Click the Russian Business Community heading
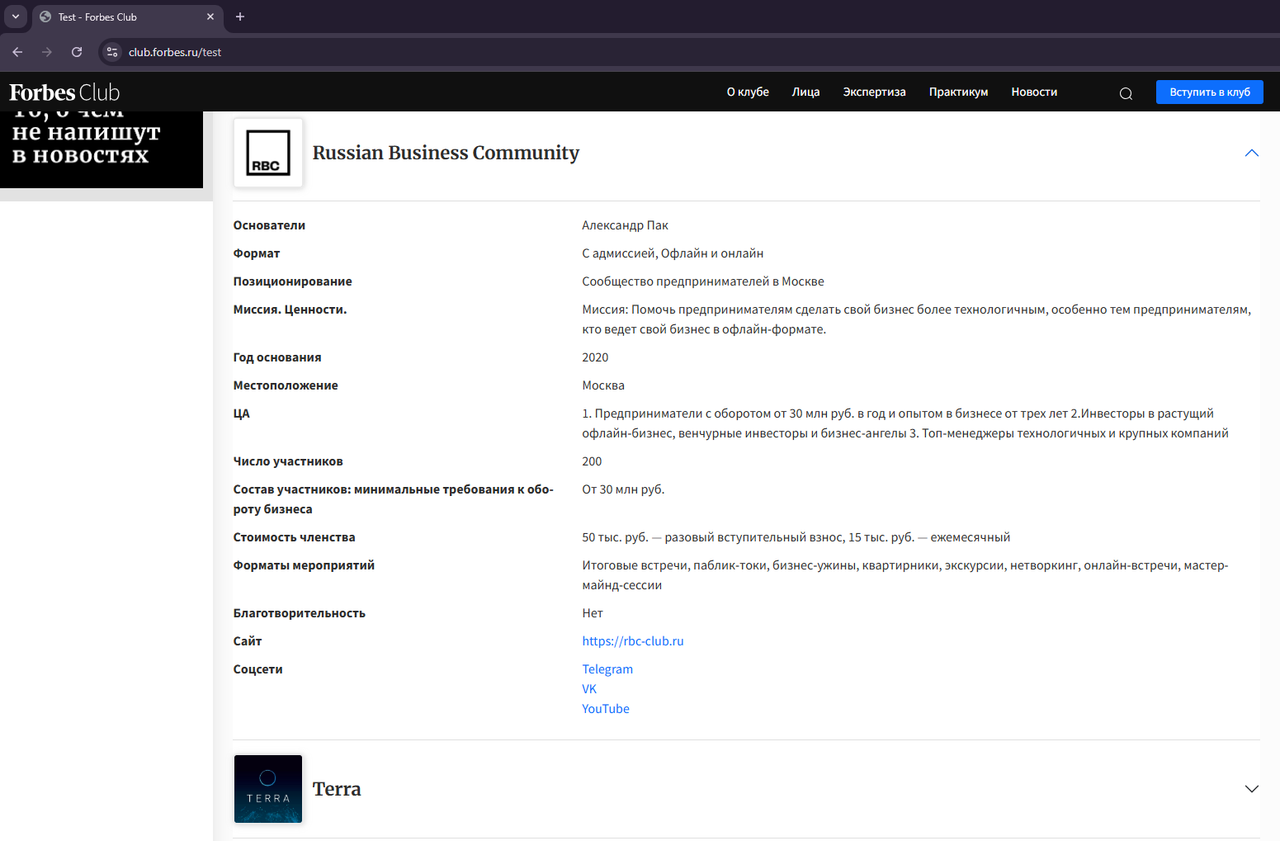Viewport: 1280px width, 841px height. 446,153
